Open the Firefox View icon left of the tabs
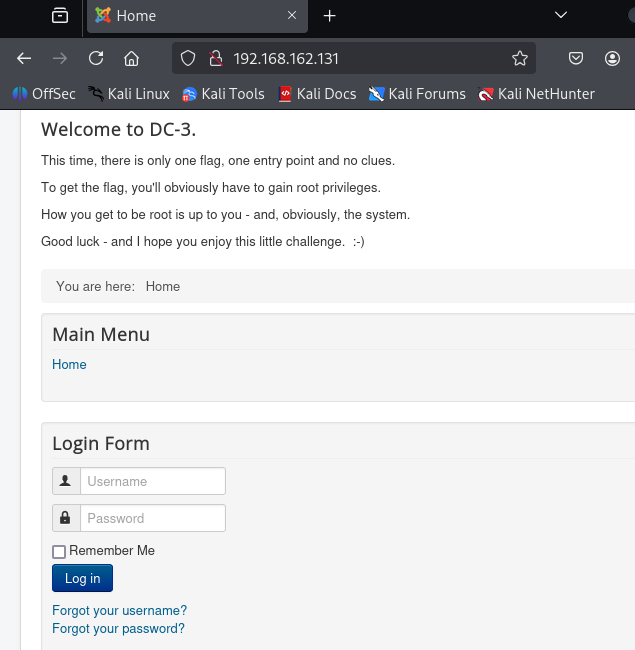 [x=60, y=16]
